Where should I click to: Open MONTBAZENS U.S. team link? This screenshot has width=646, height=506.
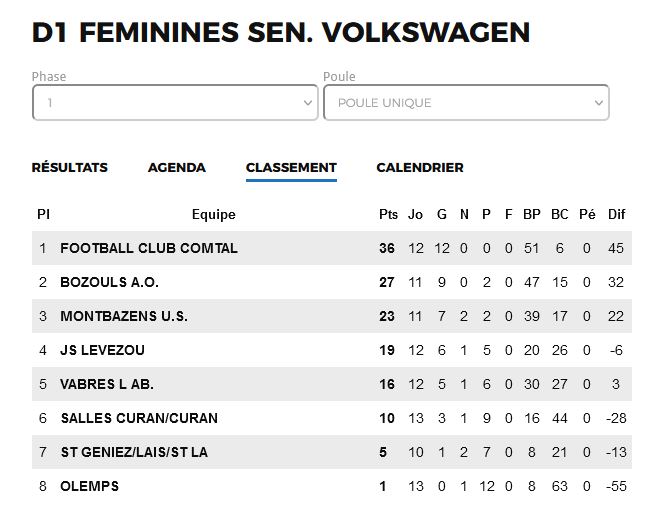(124, 316)
